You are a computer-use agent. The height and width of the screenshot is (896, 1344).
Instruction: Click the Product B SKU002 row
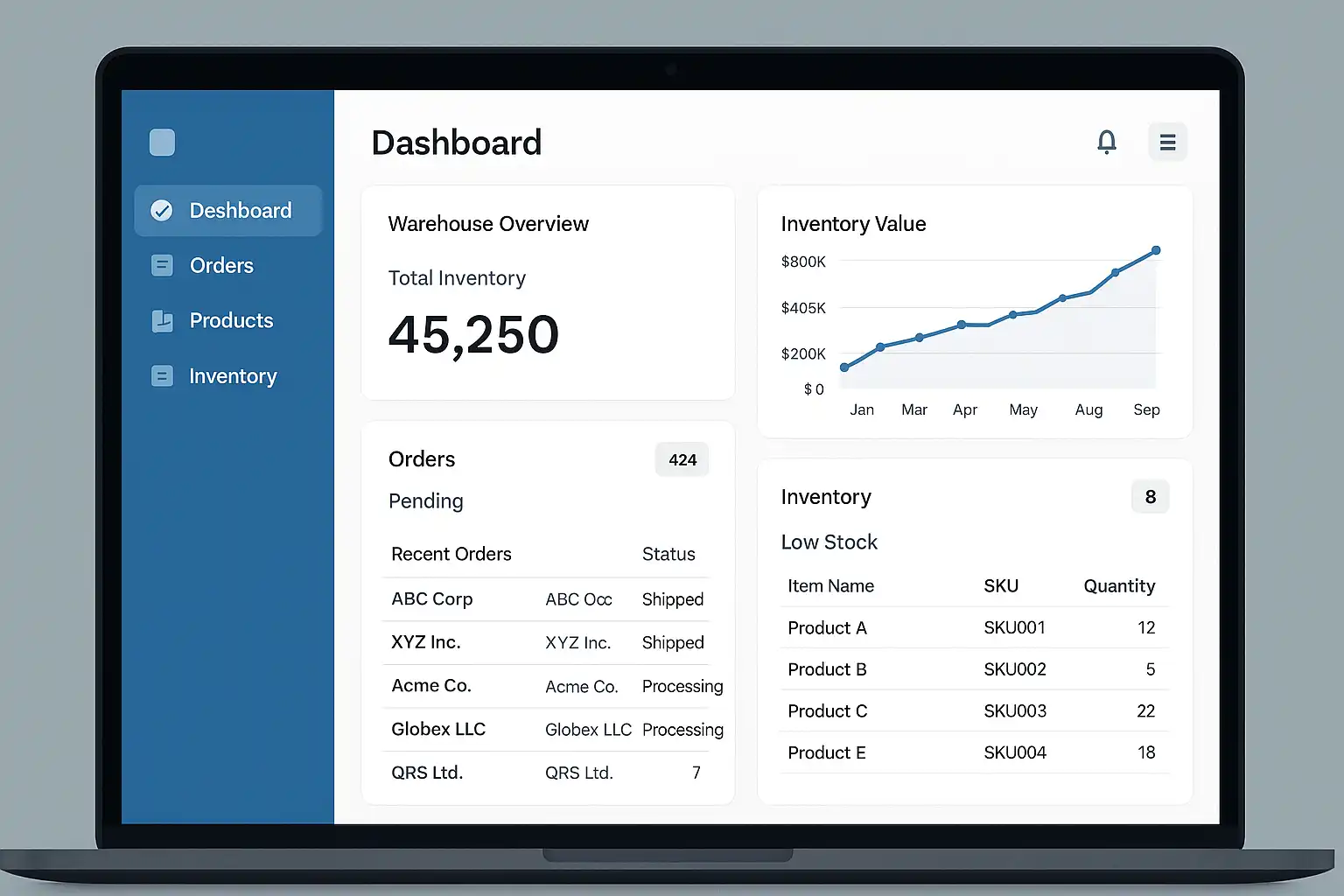974,669
